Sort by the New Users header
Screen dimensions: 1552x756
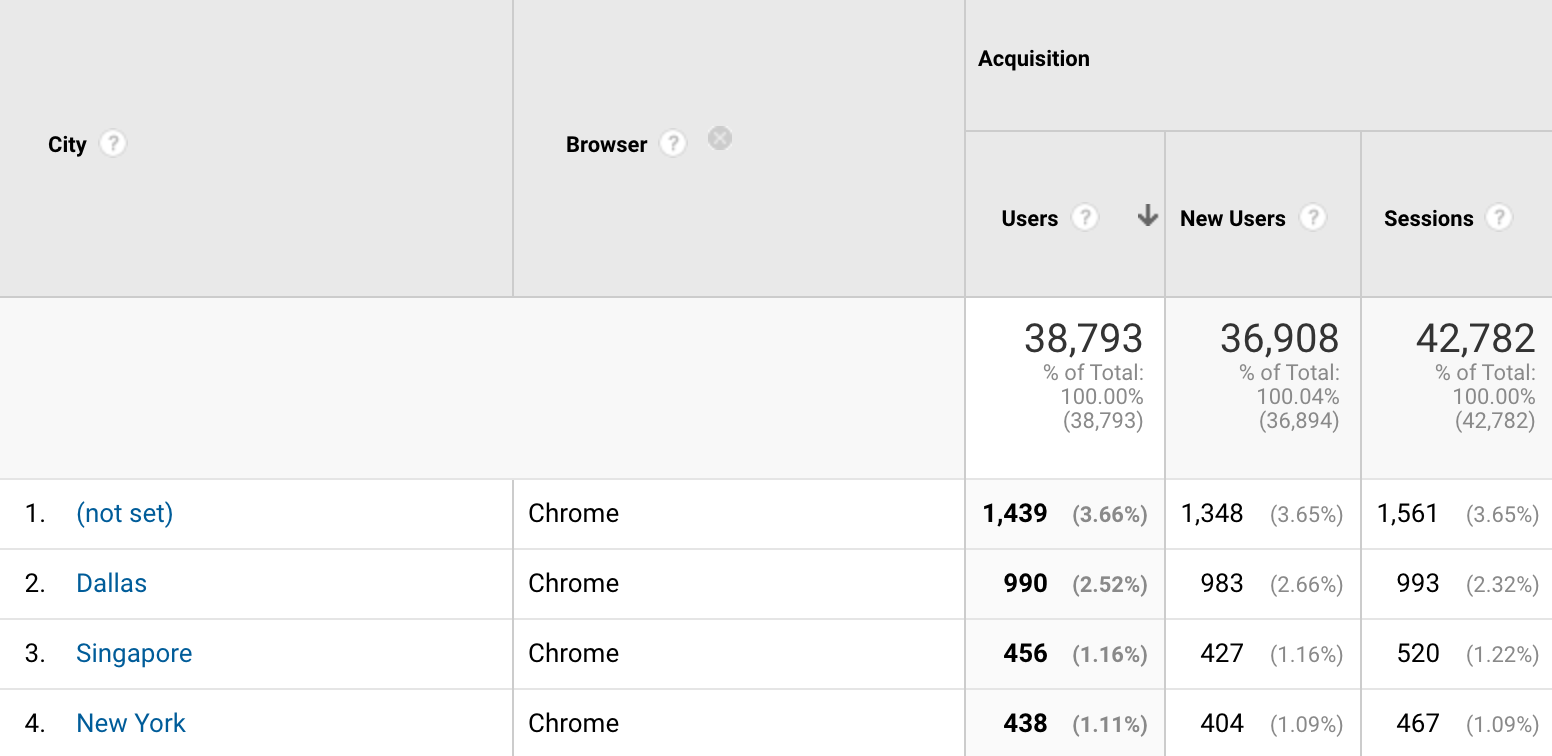[x=1232, y=219]
